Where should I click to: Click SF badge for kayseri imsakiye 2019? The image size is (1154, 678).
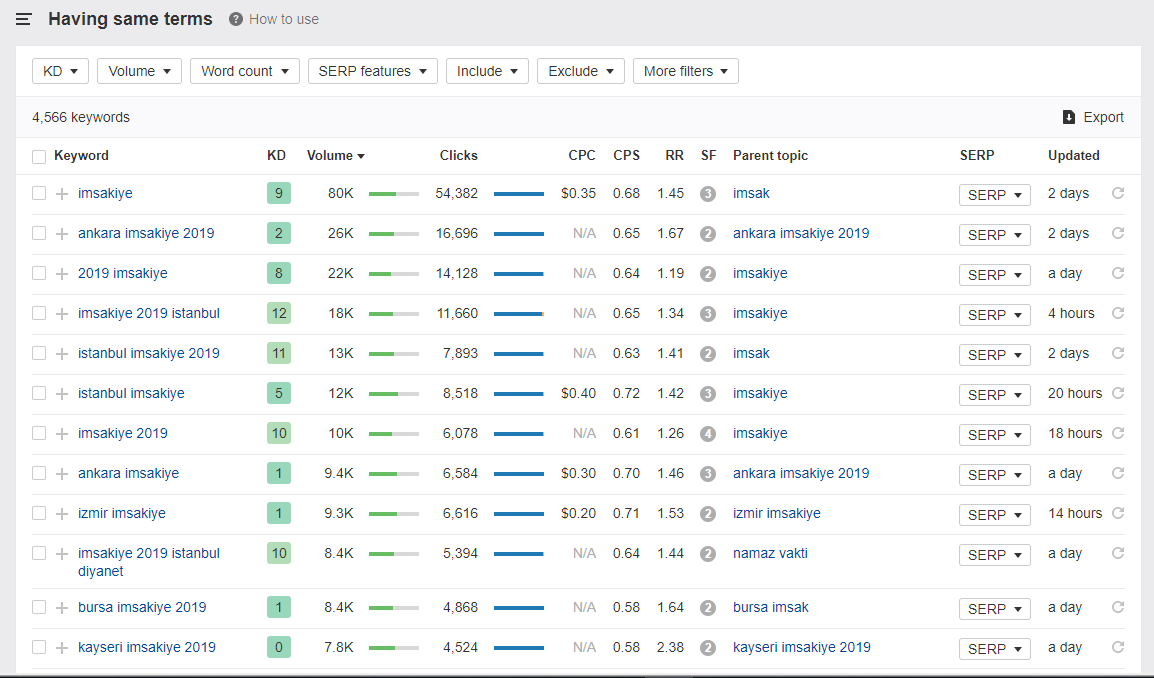tap(708, 648)
